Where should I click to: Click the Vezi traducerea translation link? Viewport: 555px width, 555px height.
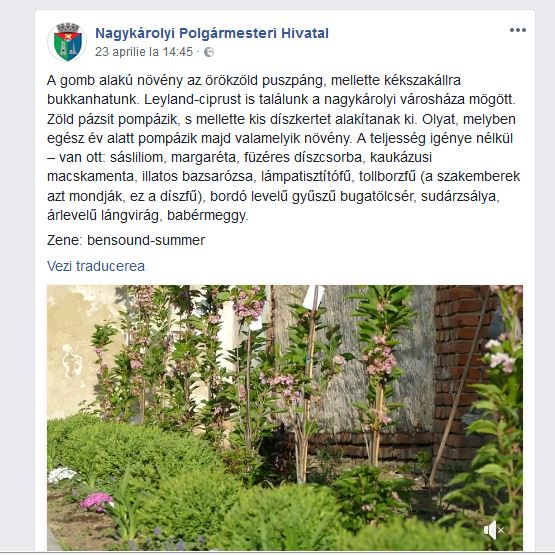(96, 266)
